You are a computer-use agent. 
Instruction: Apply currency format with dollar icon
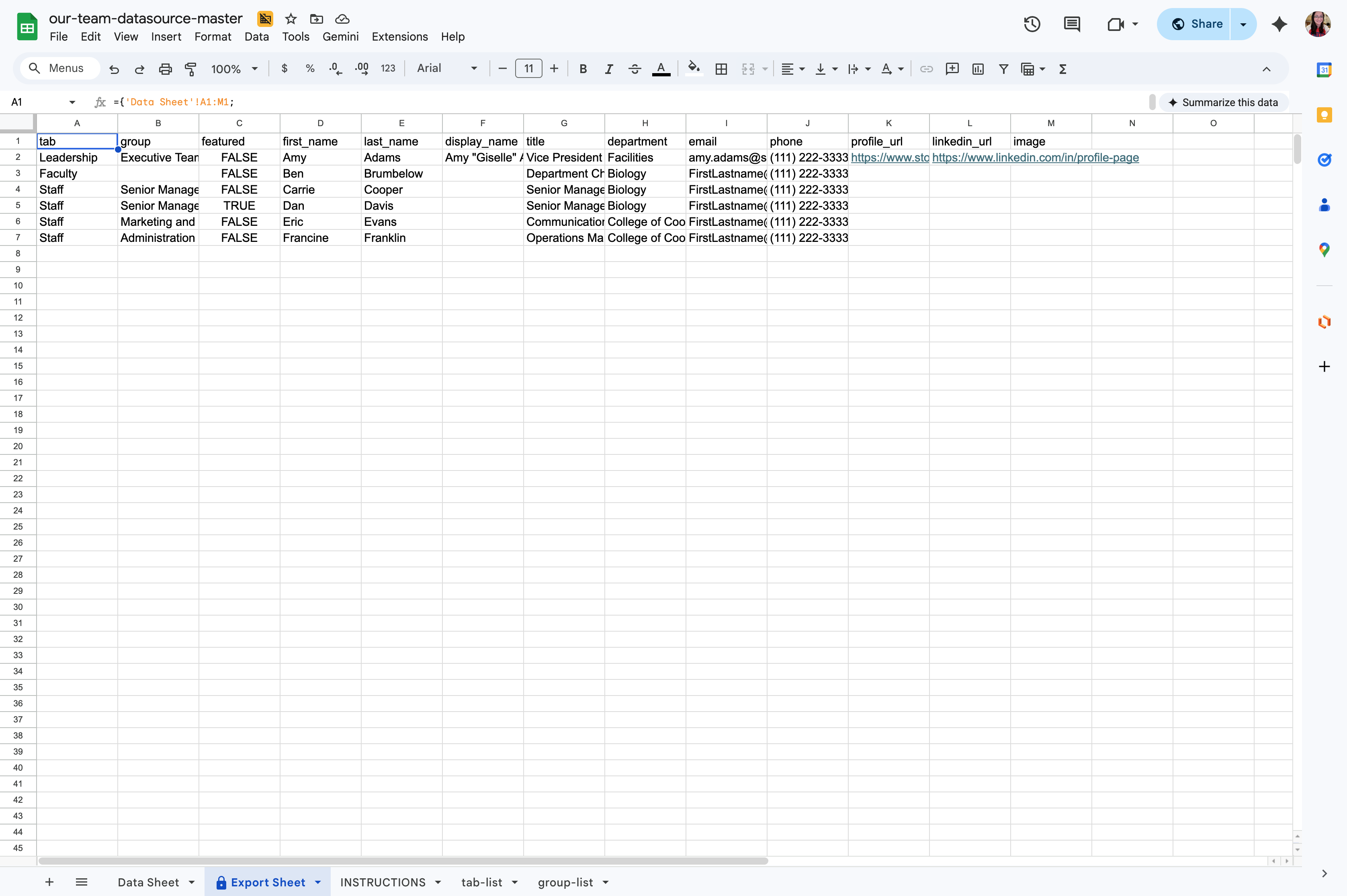pos(285,69)
